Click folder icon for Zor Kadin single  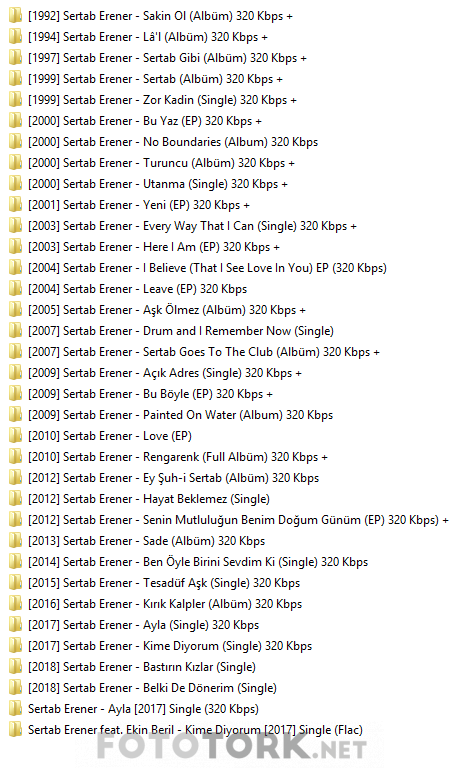(x=15, y=100)
